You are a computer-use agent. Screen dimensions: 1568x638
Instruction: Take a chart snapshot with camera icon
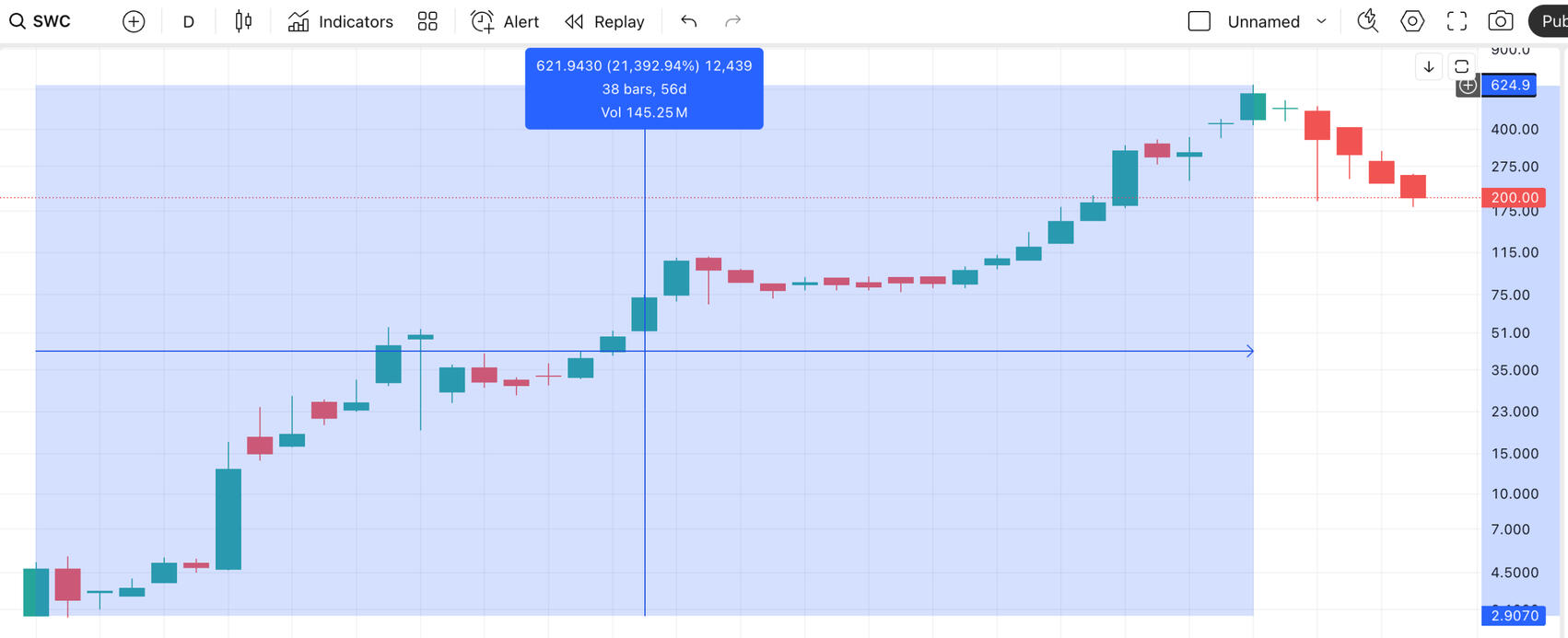(1501, 21)
